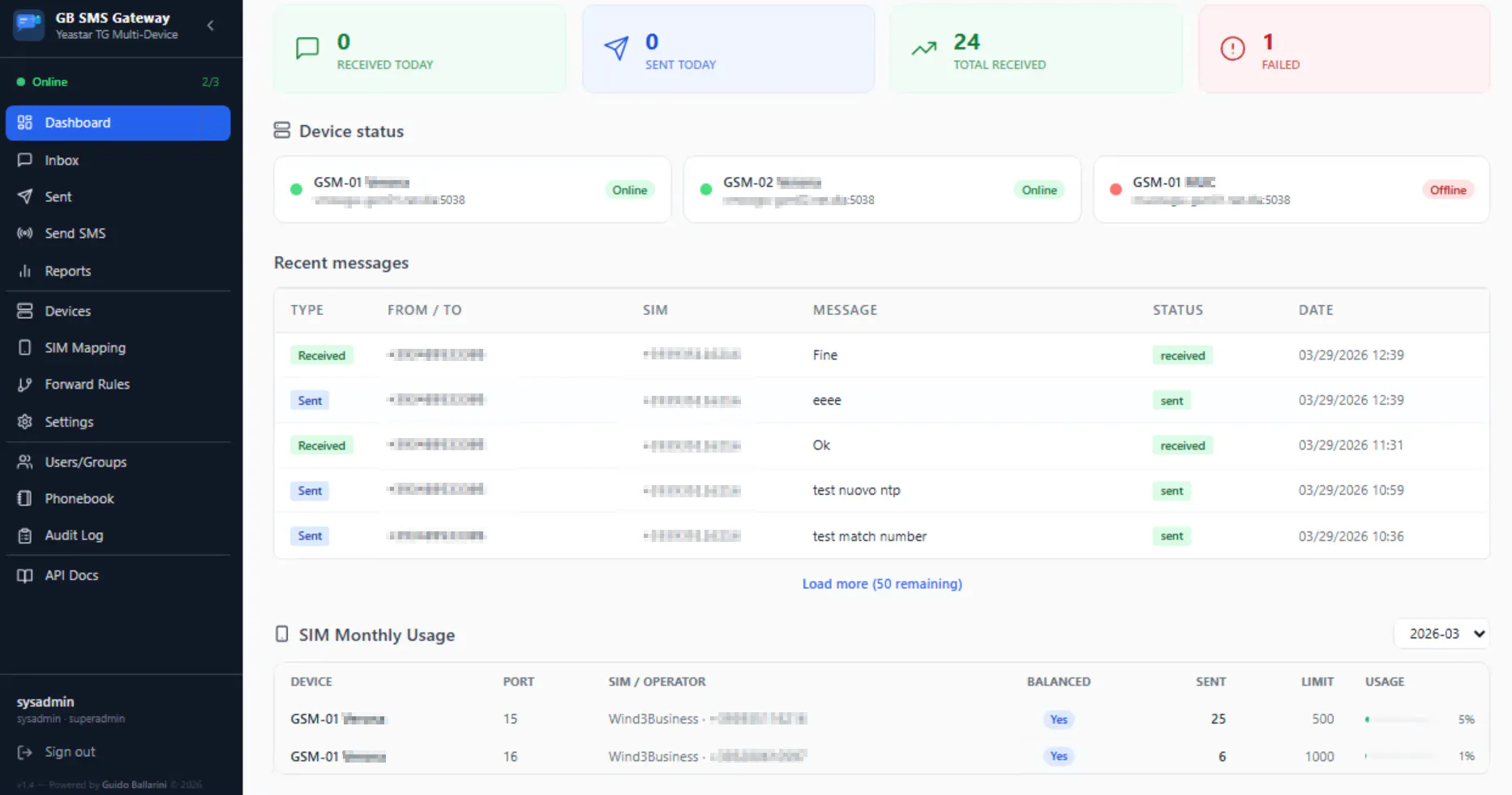Go to the Dashboard menu item
Screen dimensions: 1512x795
click(x=118, y=122)
